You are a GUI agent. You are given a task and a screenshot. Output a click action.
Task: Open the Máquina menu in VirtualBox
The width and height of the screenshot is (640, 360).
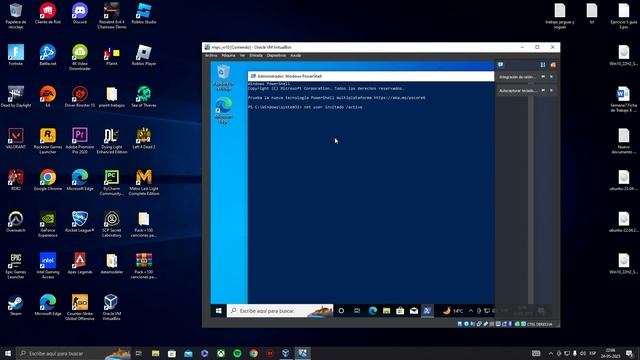(228, 56)
